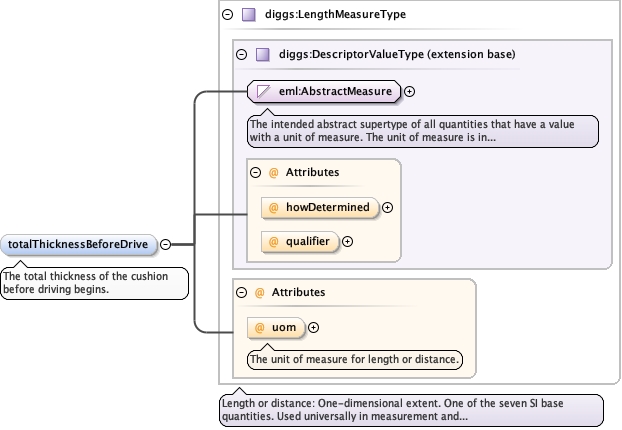The width and height of the screenshot is (622, 430).
Task: Click the purple diggs:DescriptorValueType type icon
Action: coord(263,54)
